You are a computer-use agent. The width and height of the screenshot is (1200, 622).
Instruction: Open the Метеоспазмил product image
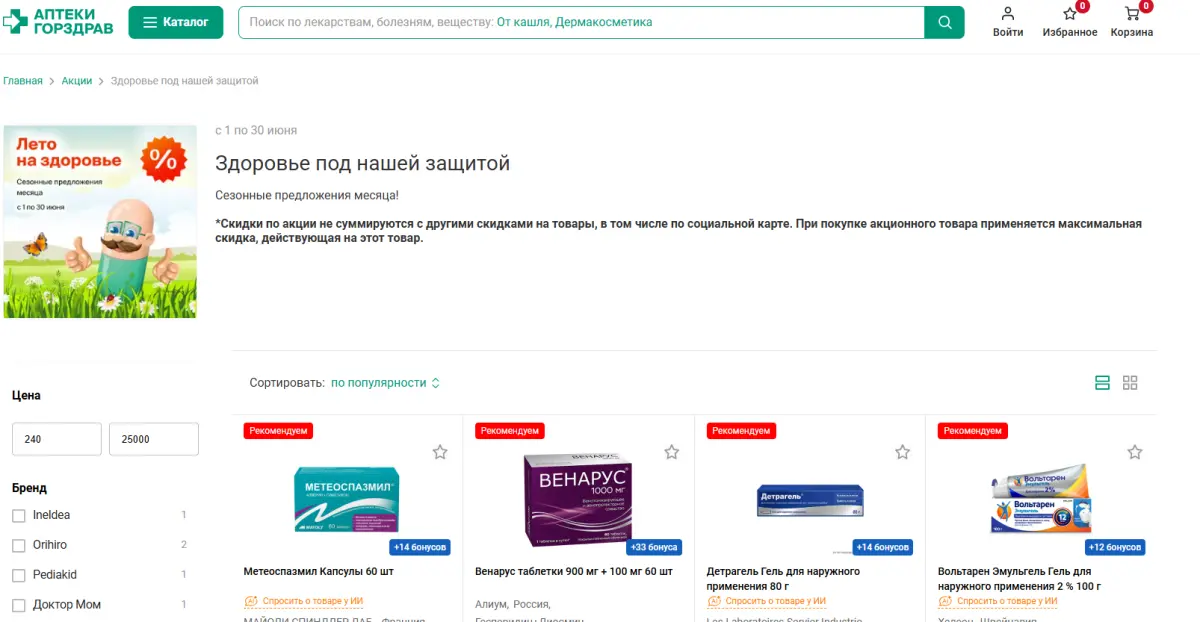[346, 499]
